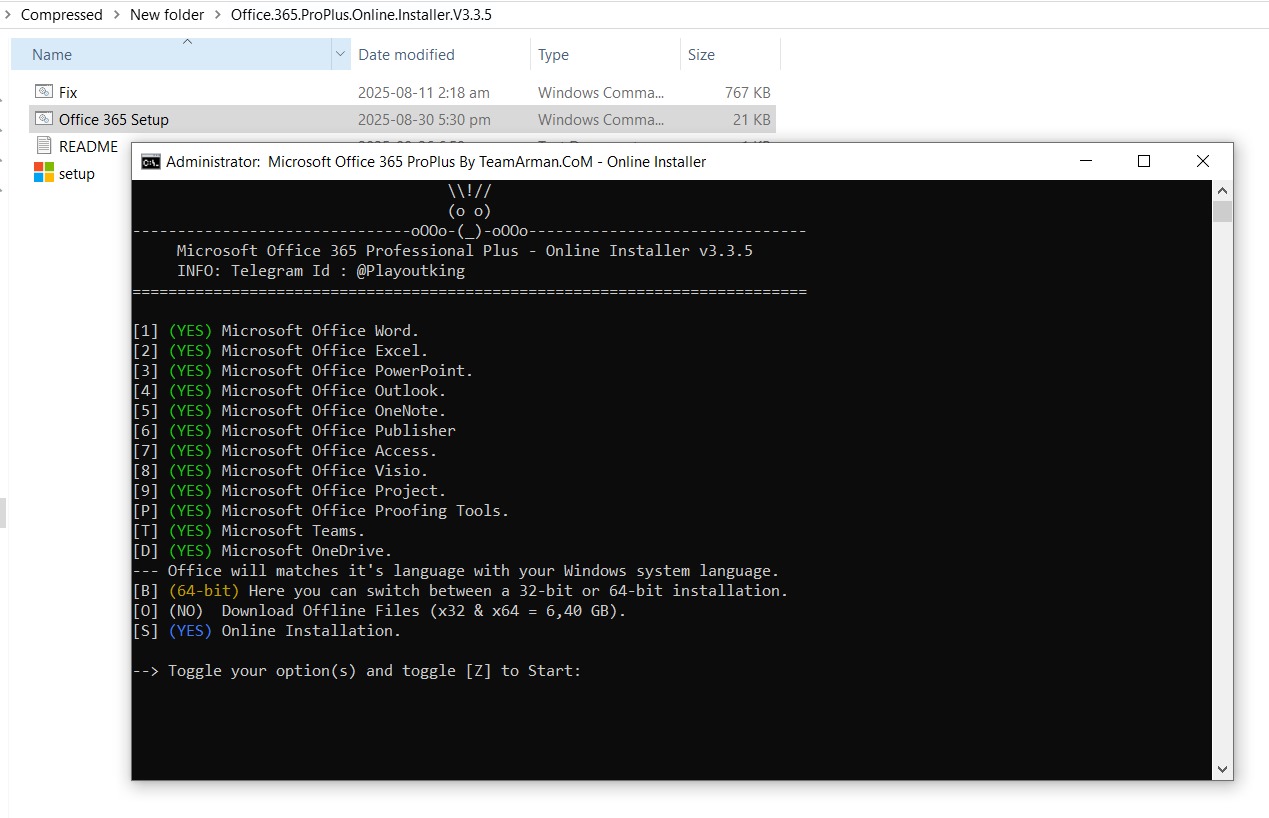Expand chevron after New folder breadcrumb
The image size is (1269, 818).
click(x=218, y=15)
